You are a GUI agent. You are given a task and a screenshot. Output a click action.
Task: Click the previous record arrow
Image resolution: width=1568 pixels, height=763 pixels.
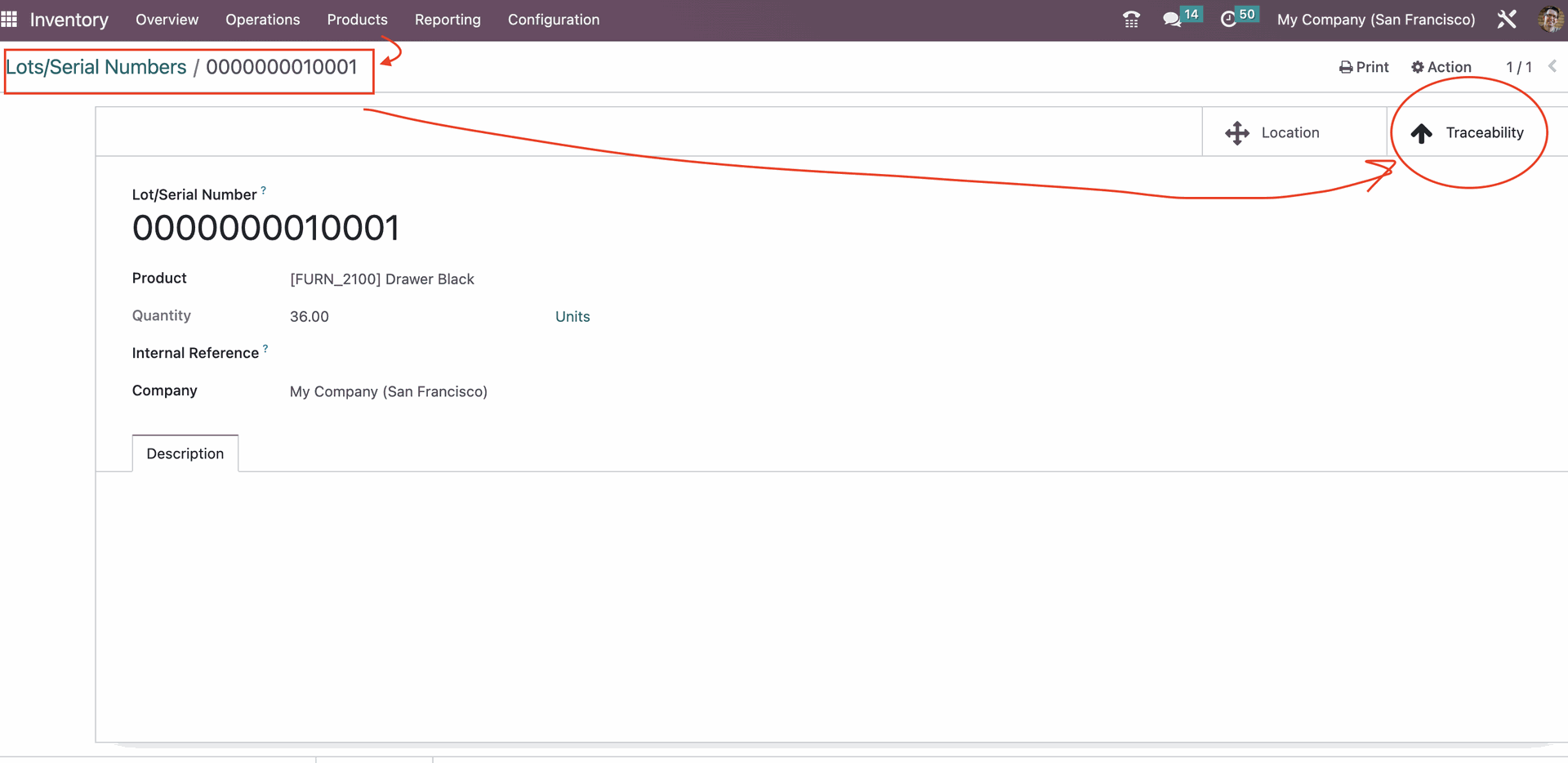tap(1552, 66)
